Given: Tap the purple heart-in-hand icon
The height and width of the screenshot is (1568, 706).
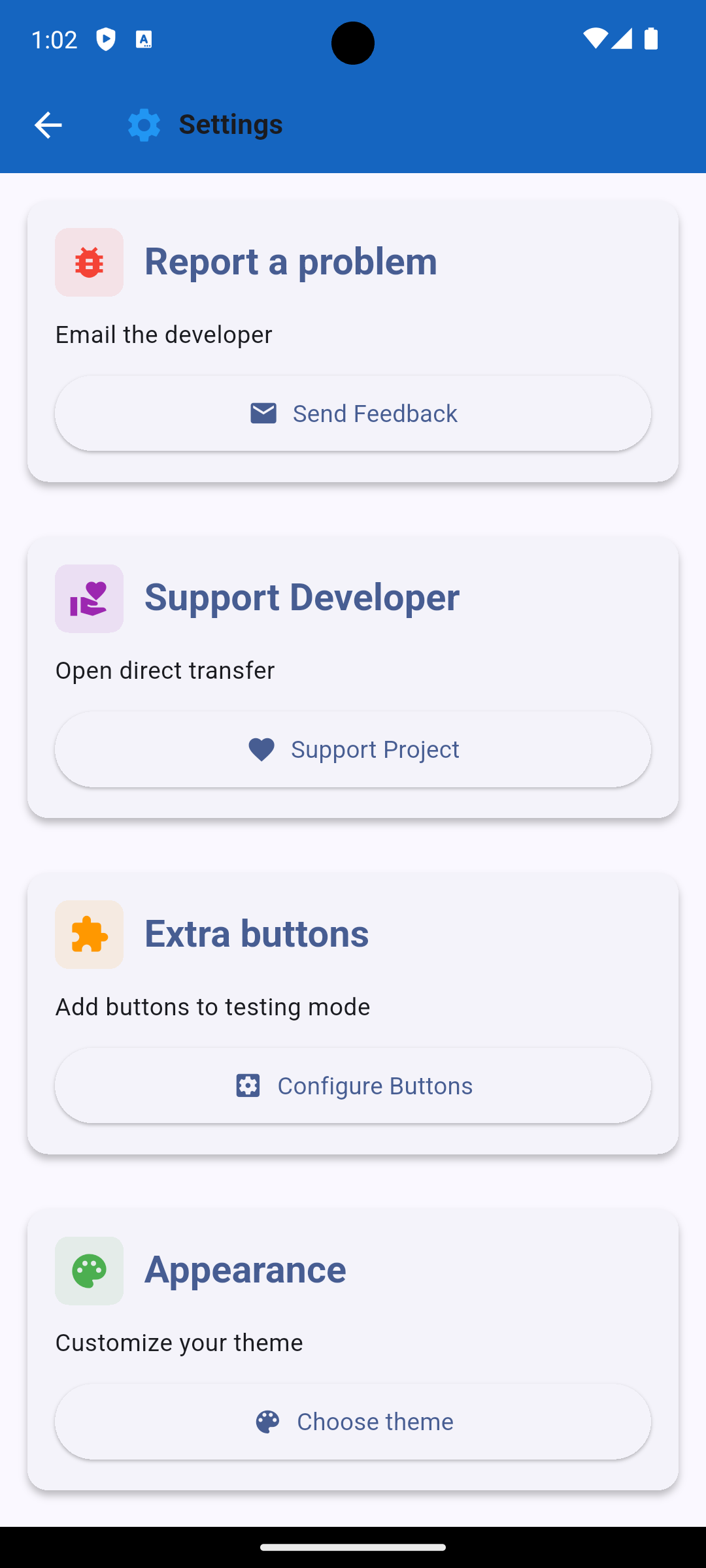Looking at the screenshot, I should [x=89, y=598].
